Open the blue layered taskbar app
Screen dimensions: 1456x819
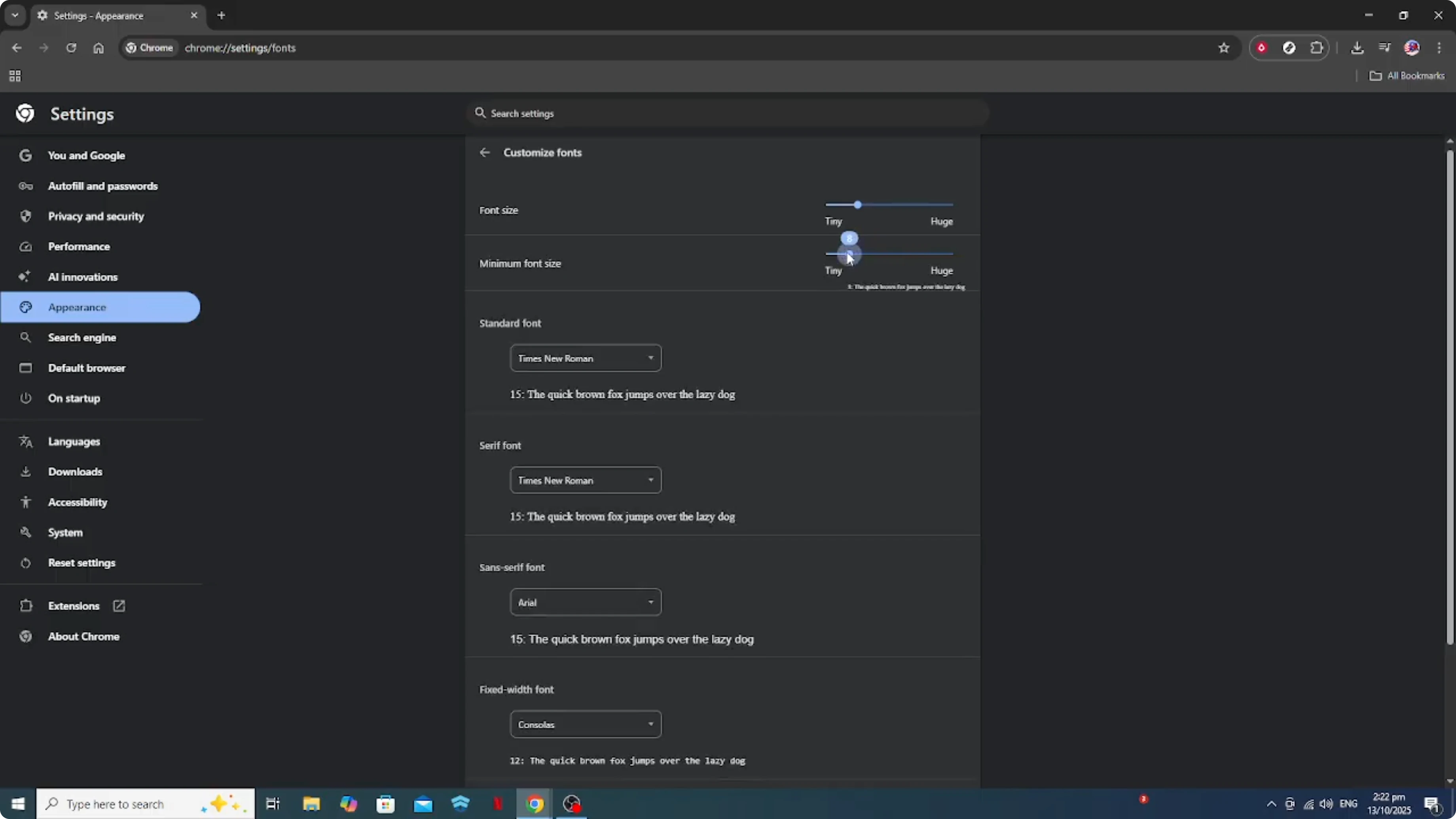pyautogui.click(x=461, y=804)
